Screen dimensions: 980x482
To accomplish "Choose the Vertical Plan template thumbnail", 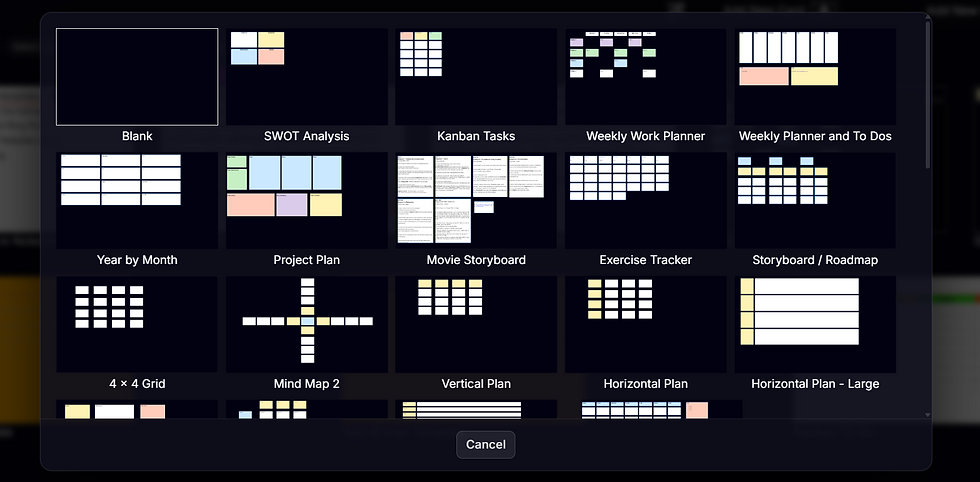I will (x=476, y=324).
